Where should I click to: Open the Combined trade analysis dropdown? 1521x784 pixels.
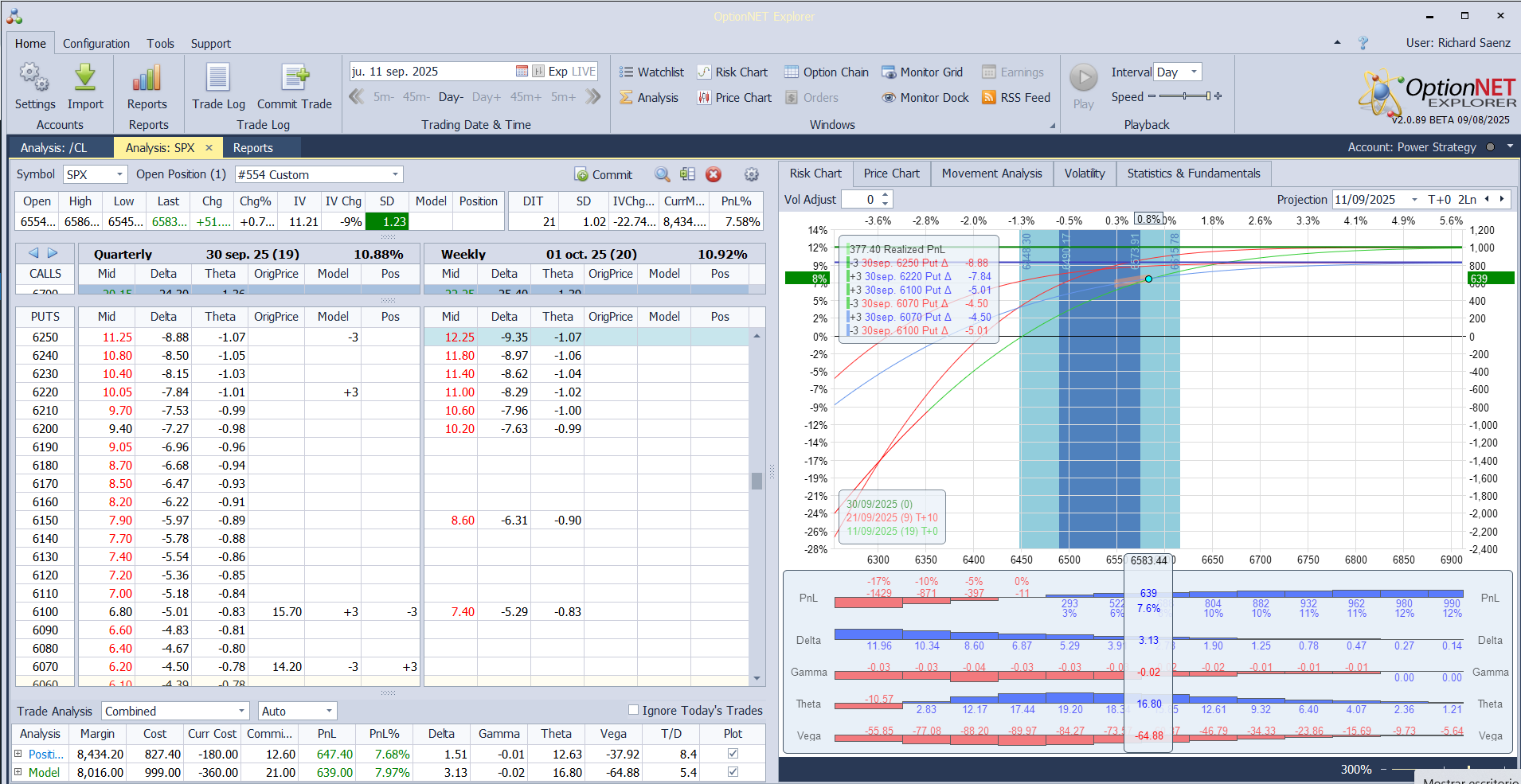[242, 711]
